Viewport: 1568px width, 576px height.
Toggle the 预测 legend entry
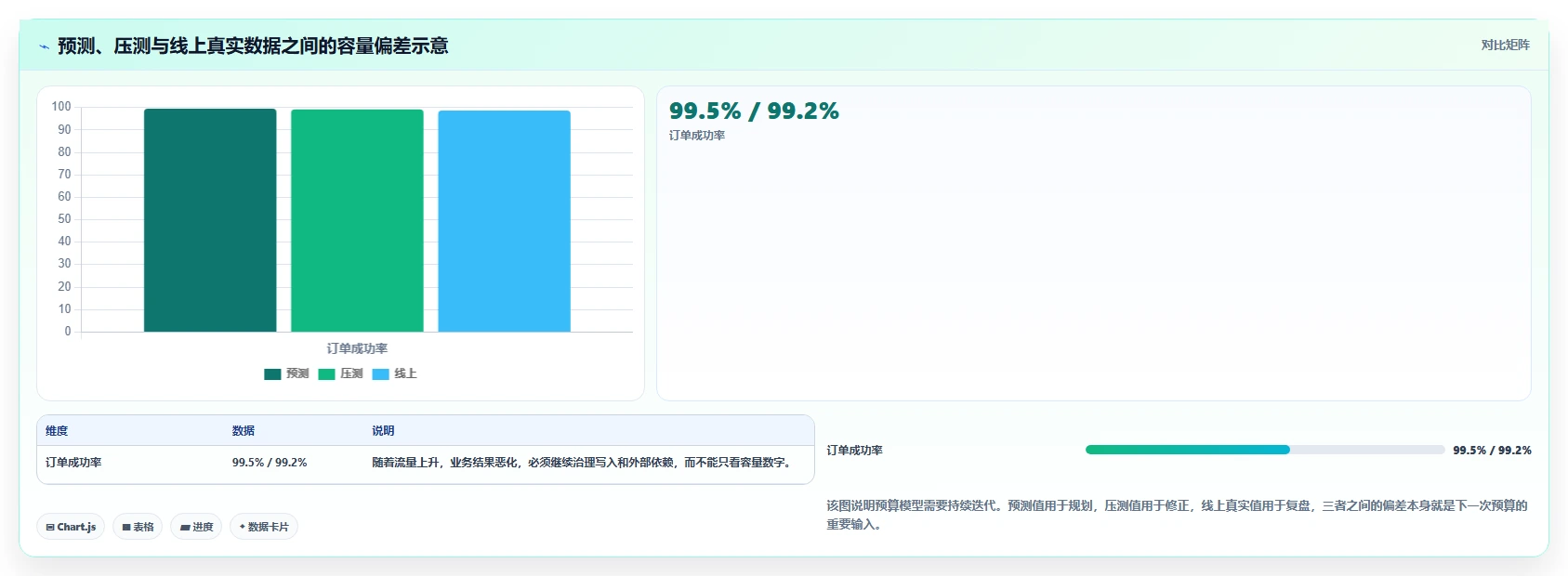[286, 373]
